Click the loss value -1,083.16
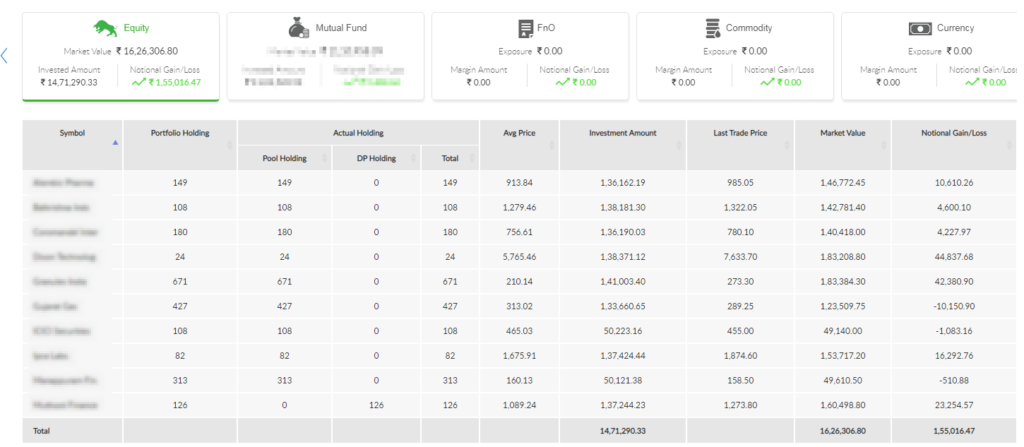The image size is (1024, 447). (x=954, y=331)
